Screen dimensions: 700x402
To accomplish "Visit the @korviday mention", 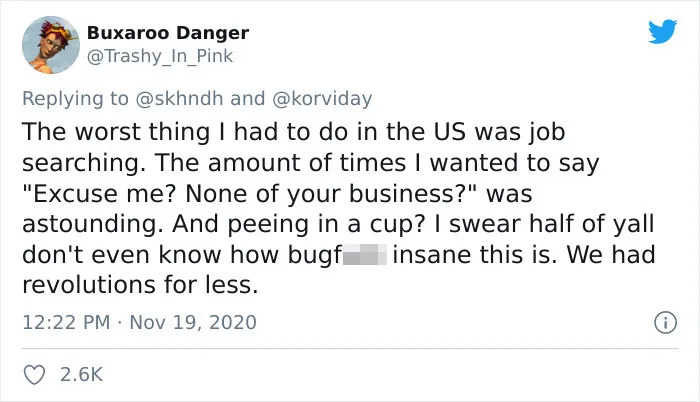I will point(322,99).
